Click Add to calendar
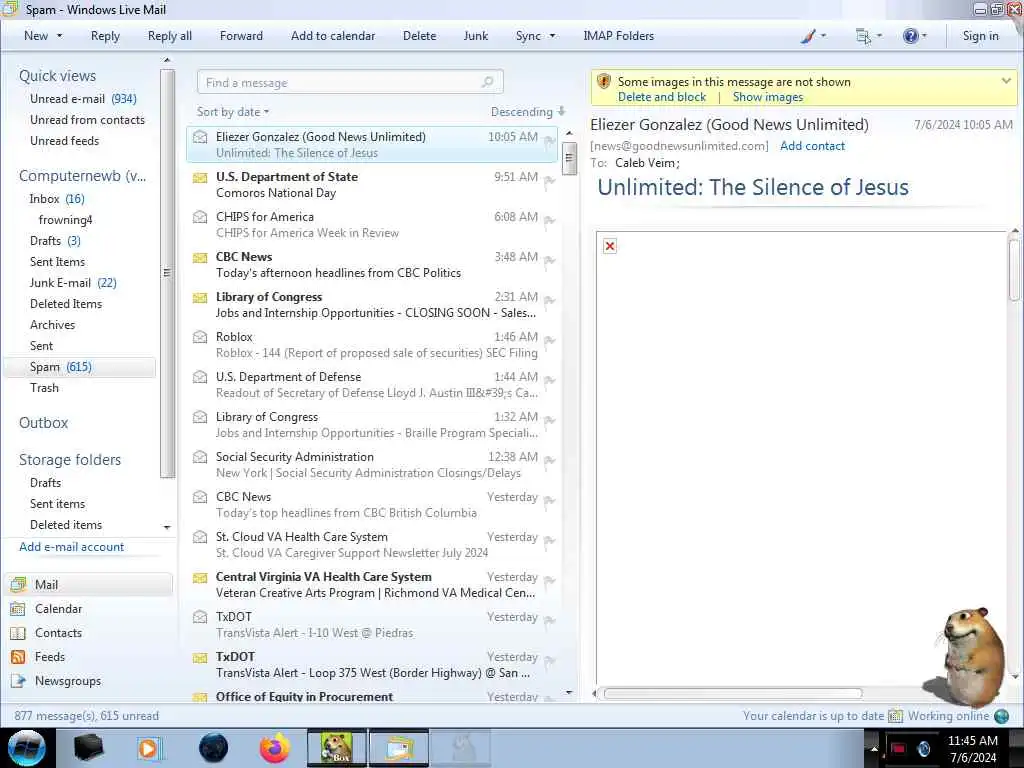1024x768 pixels. [x=333, y=36]
